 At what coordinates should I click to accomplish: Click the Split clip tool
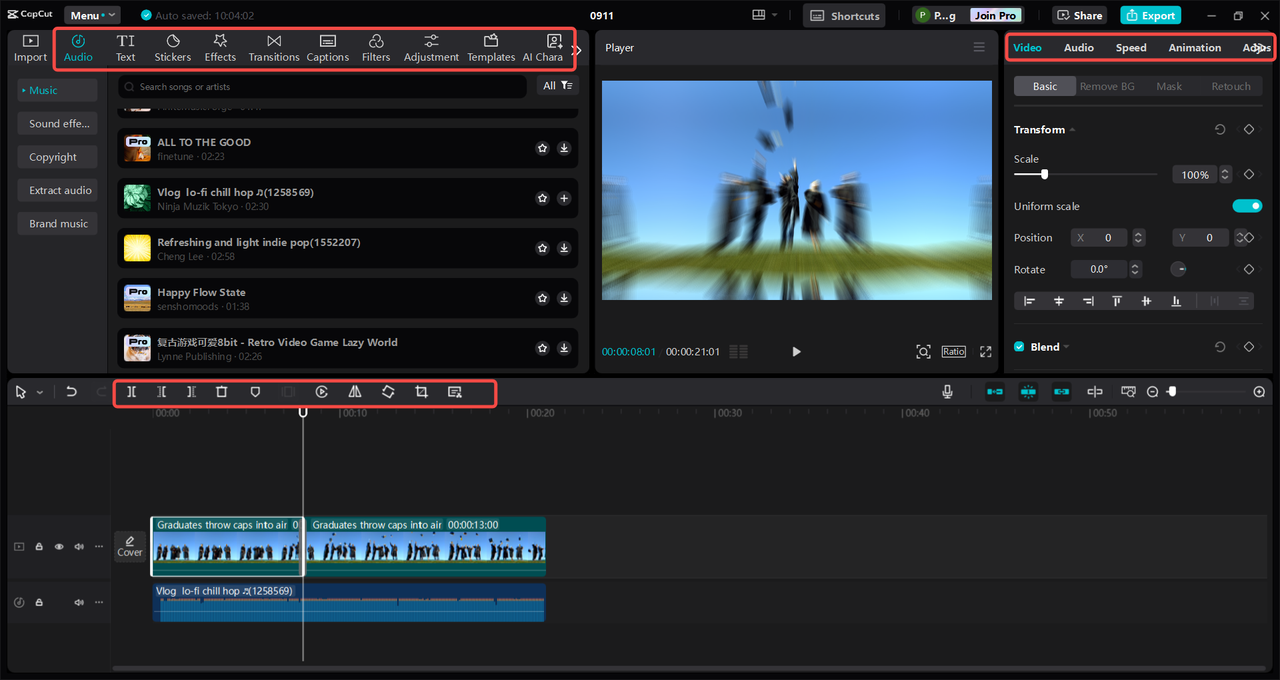[131, 392]
